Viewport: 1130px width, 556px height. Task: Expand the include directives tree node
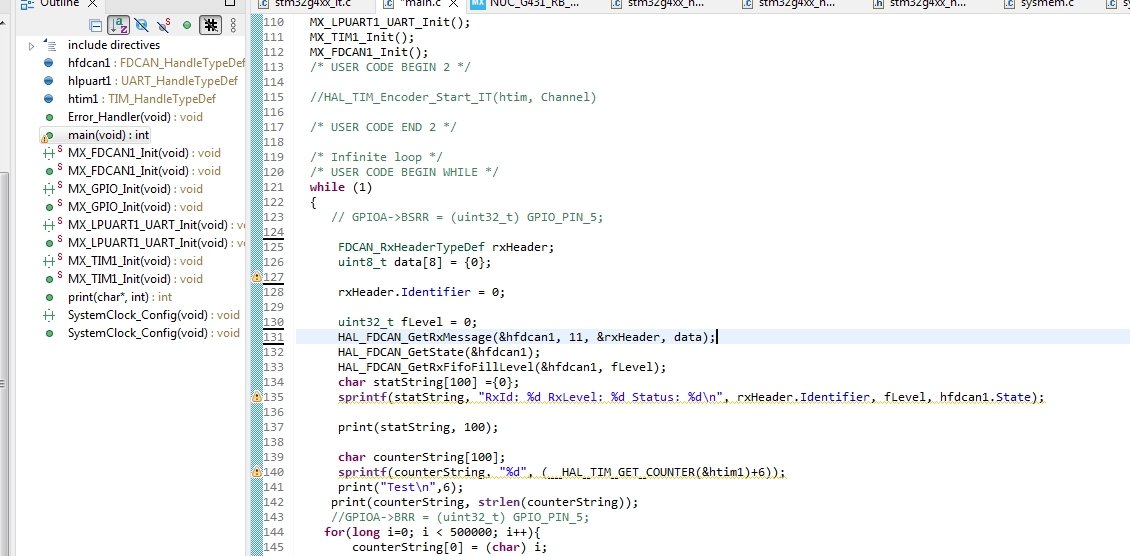pos(31,45)
